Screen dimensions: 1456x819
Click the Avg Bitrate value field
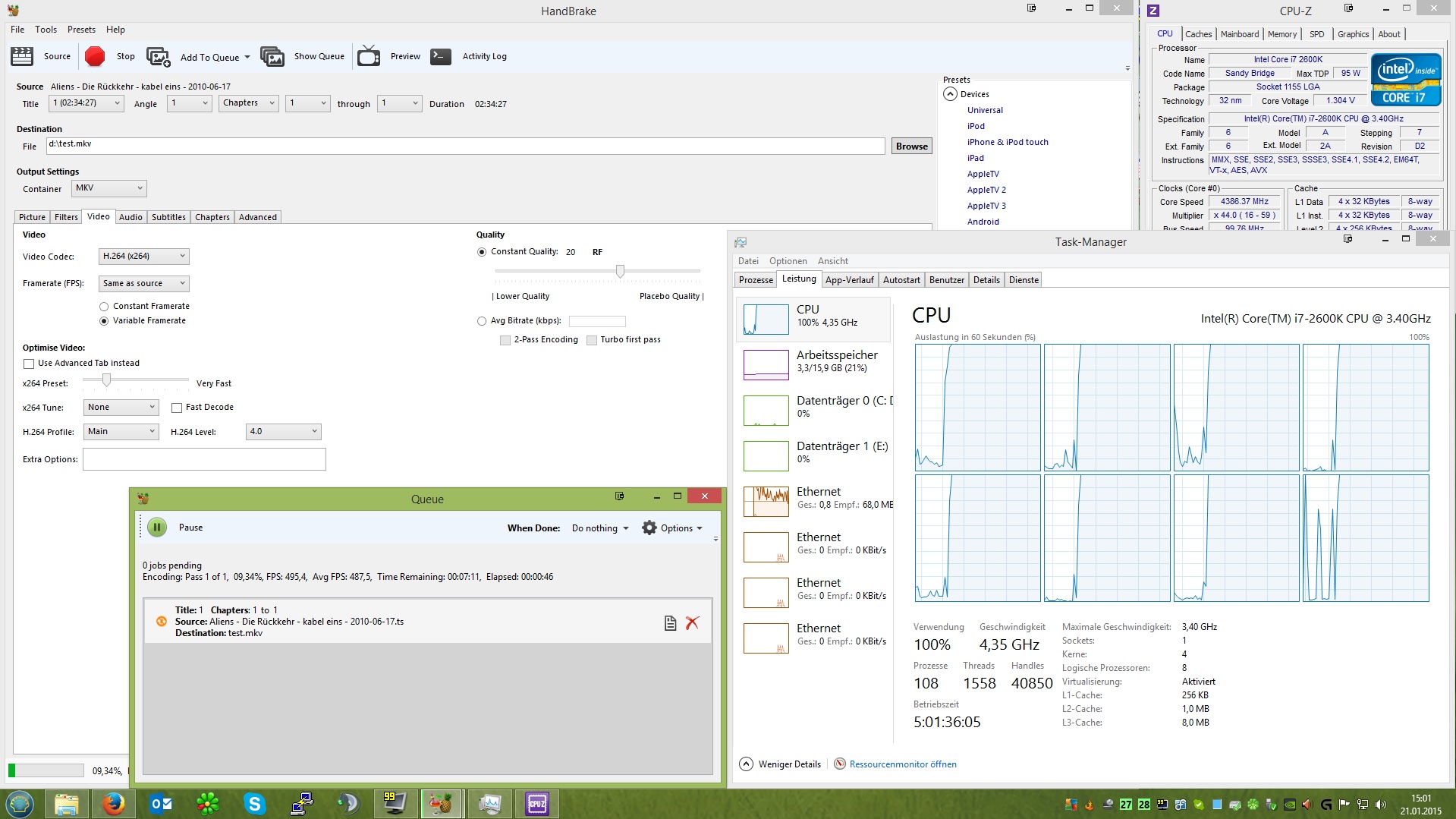[597, 321]
